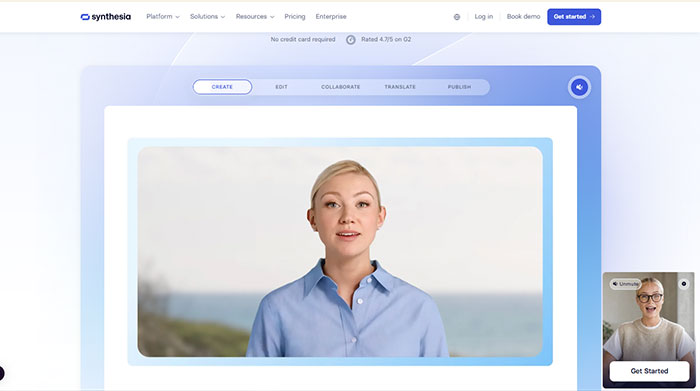Screen dimensions: 700x391
Task: Close the floating video widget
Action: (683, 284)
